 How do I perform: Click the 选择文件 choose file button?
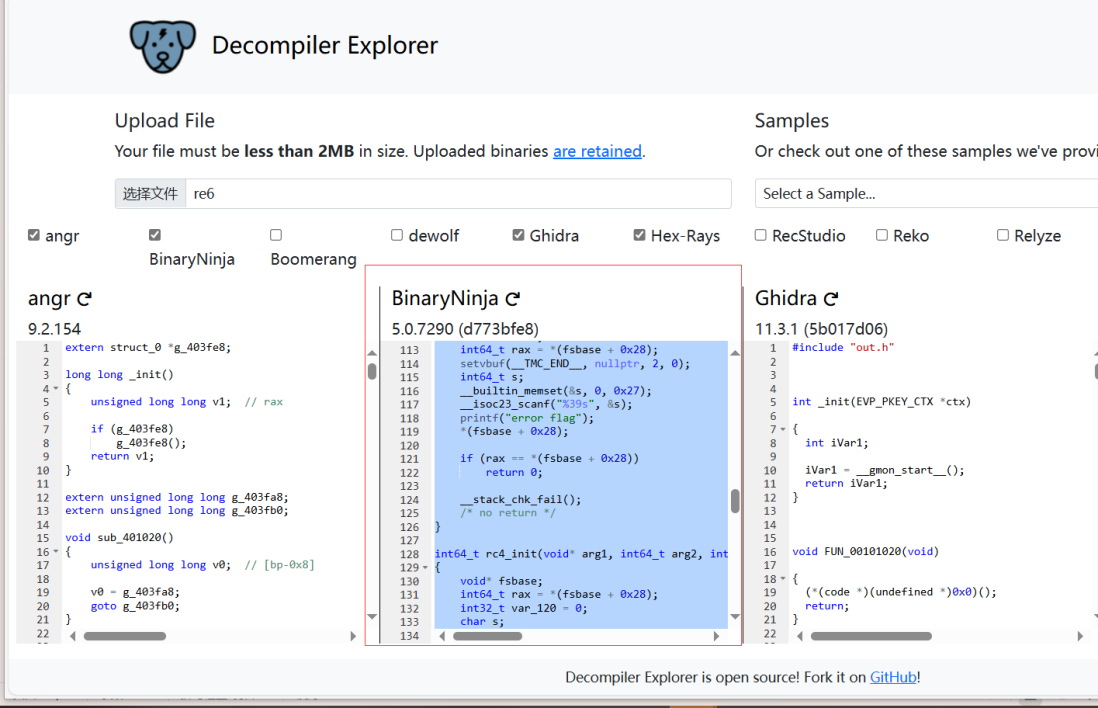tap(151, 193)
